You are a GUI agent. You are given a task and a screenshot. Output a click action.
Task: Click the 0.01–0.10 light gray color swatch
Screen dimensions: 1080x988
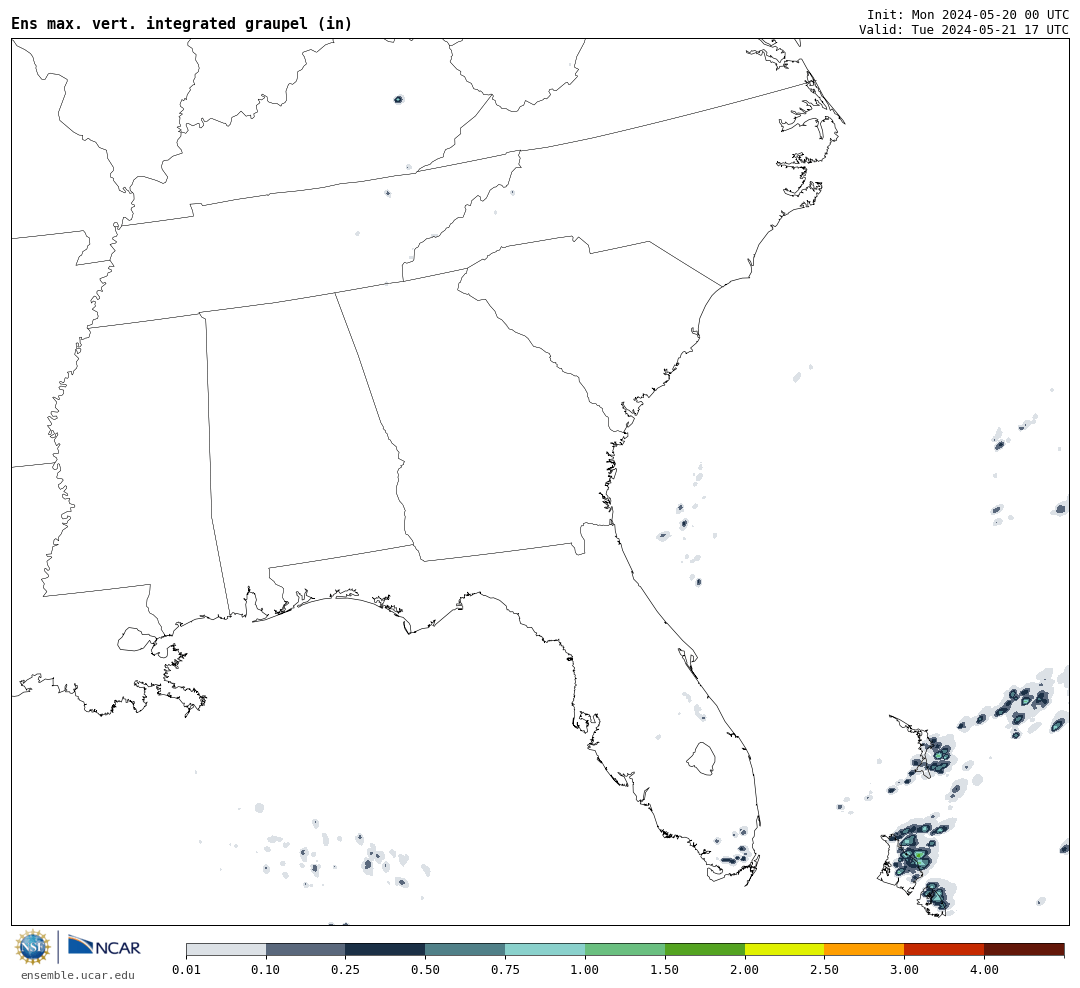(x=226, y=949)
